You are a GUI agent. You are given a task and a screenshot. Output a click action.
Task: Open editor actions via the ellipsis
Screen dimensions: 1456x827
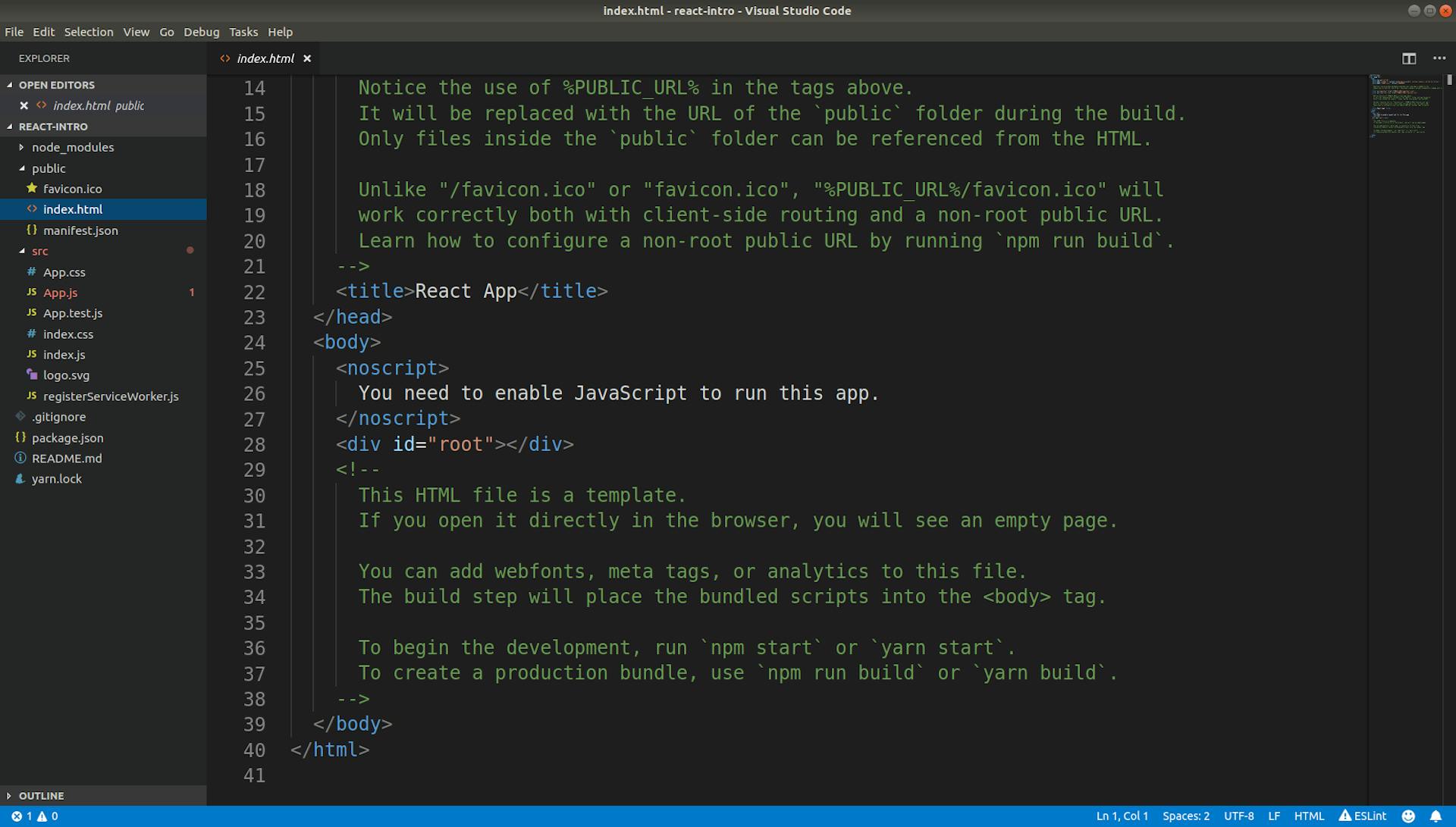point(1439,58)
